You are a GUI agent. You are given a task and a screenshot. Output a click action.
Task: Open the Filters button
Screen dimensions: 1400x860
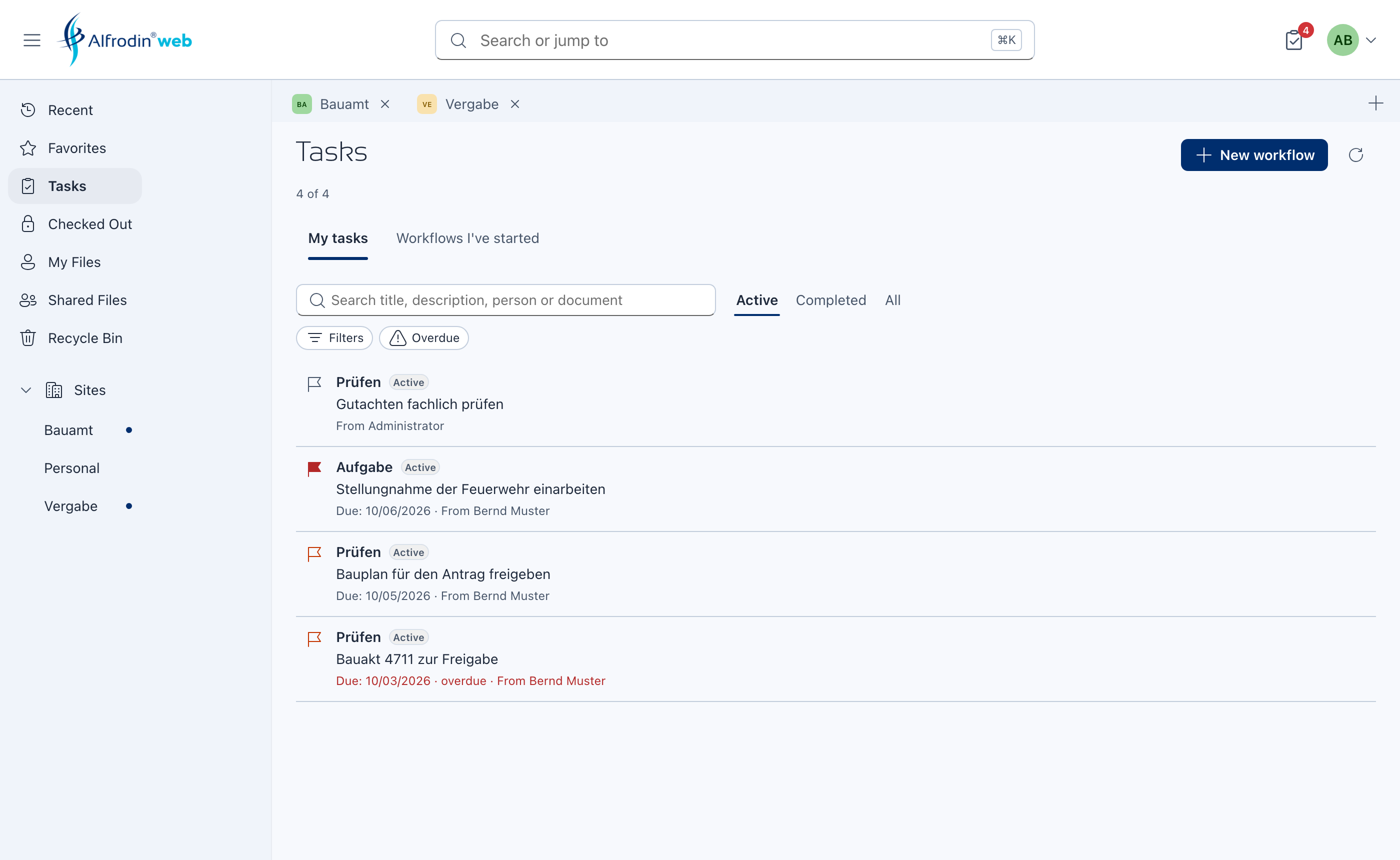click(x=334, y=338)
